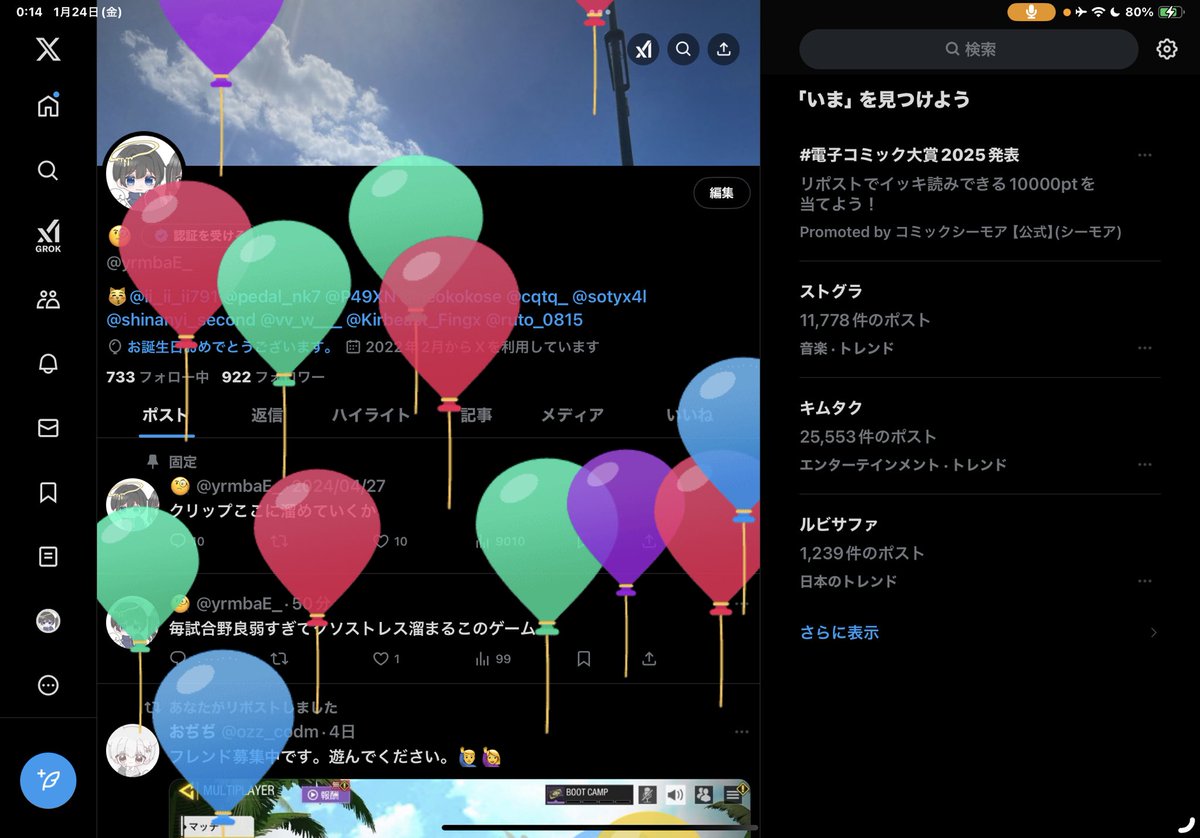Open mention link @nuto_0815 in bio

pos(534,320)
